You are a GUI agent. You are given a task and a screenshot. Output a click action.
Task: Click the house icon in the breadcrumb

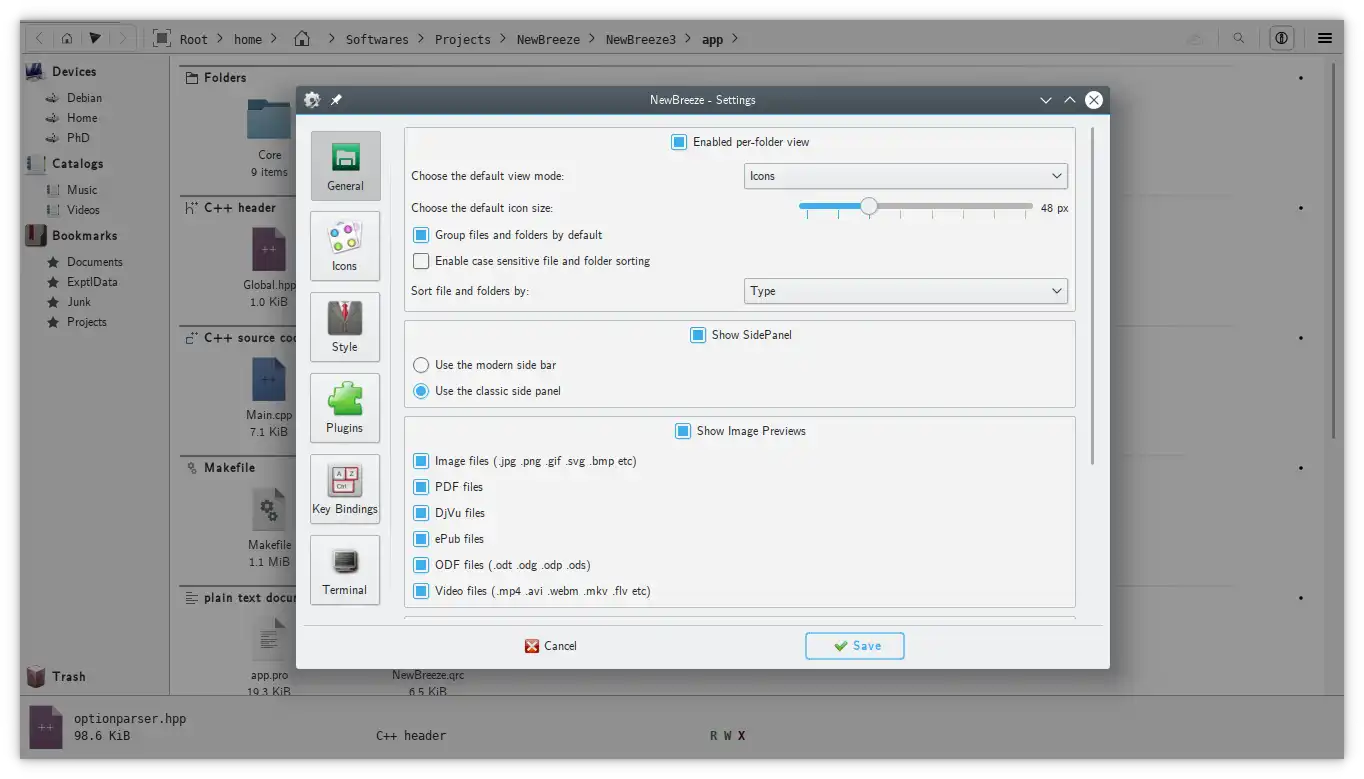coord(302,39)
